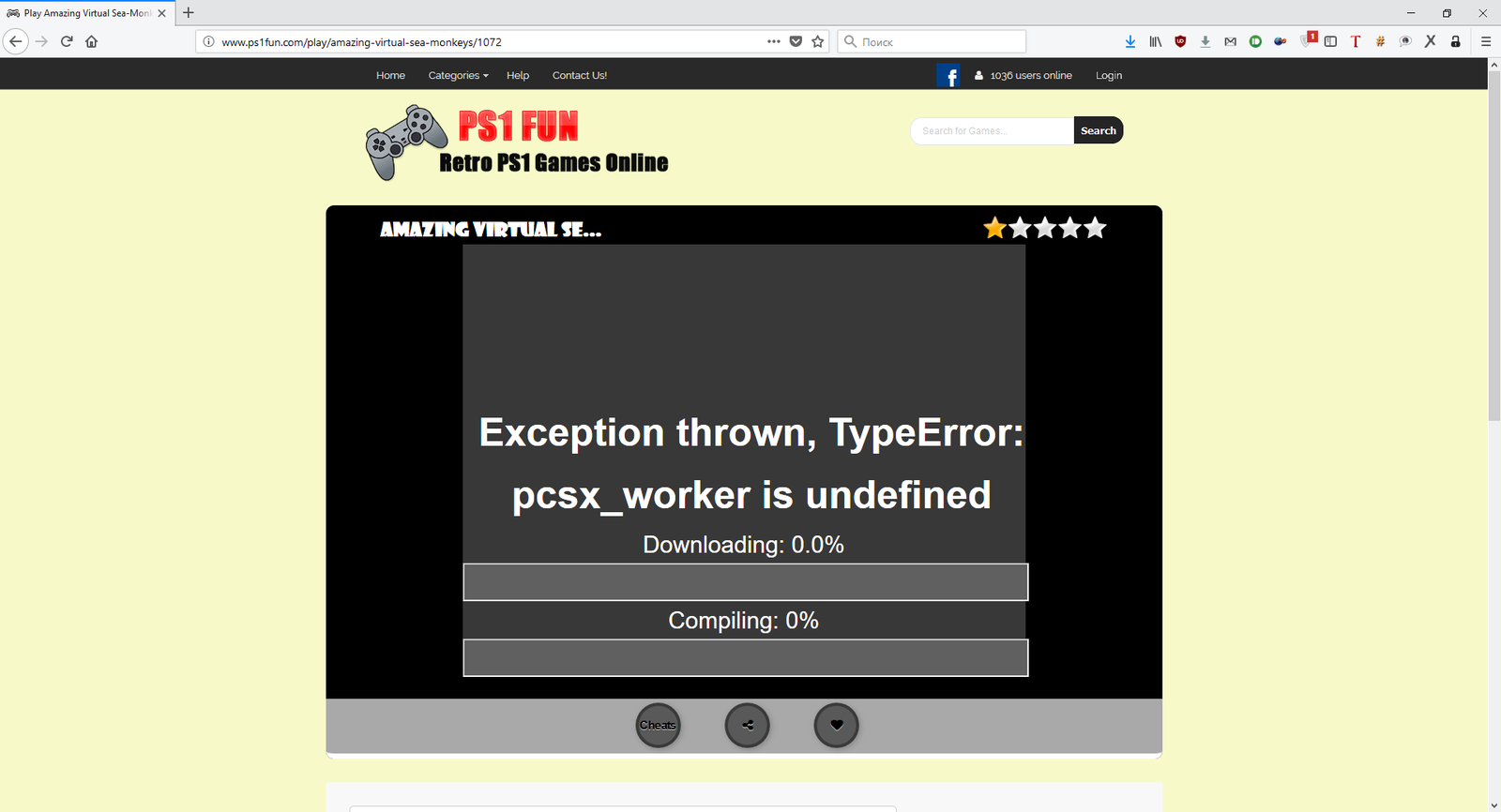Toggle the browser sidebar
The image size is (1501, 812).
1330,41
